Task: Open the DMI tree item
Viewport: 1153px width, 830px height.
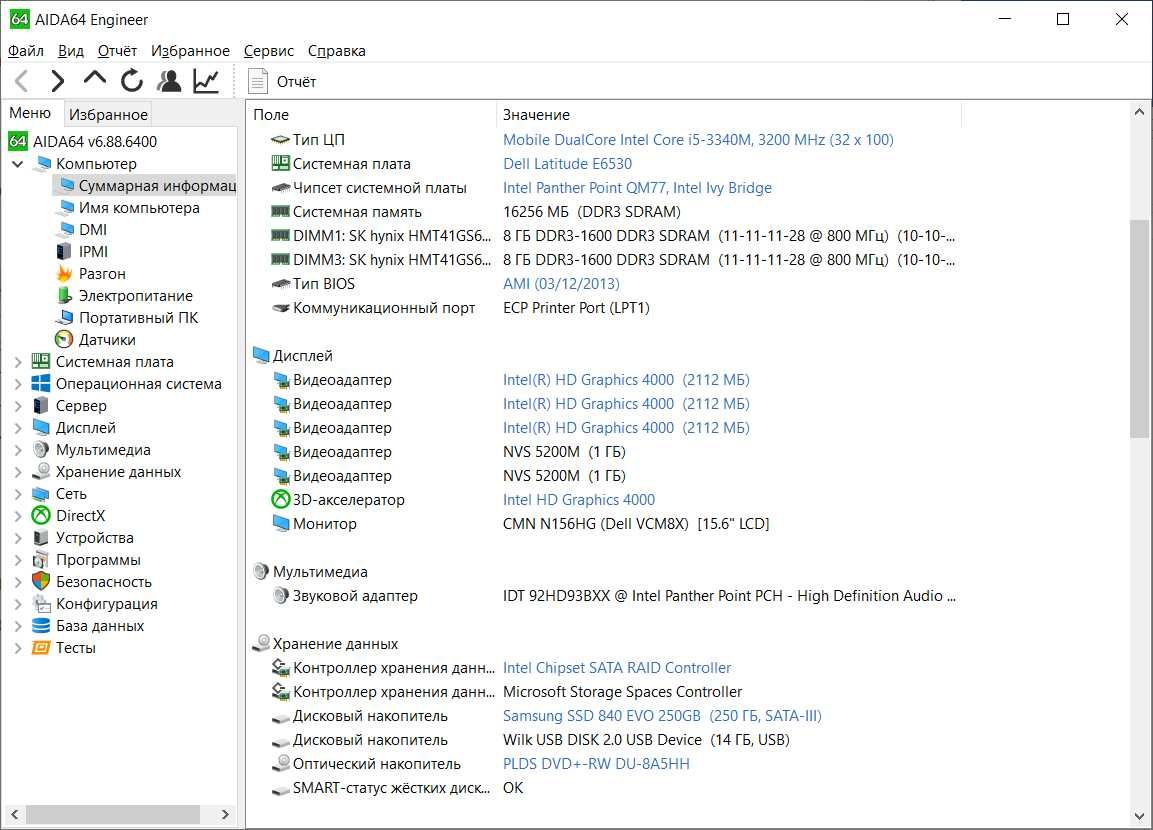Action: 93,229
